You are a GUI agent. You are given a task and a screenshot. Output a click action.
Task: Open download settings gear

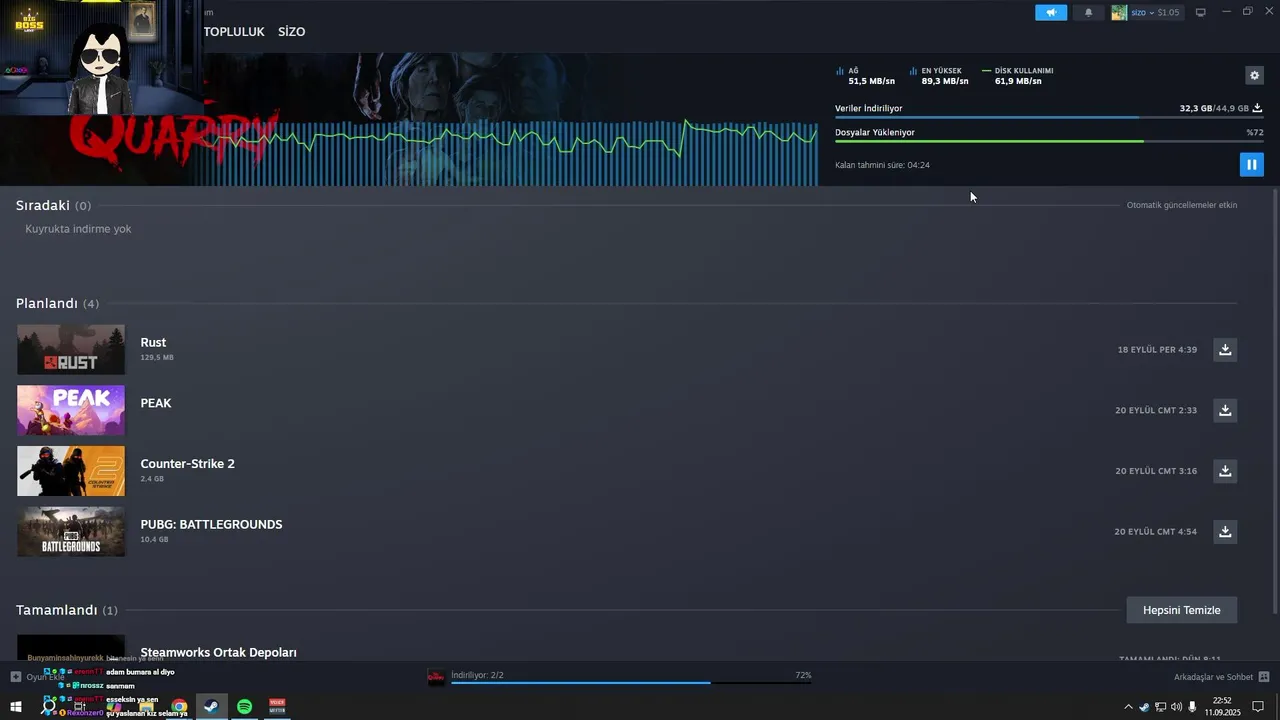click(x=1254, y=75)
